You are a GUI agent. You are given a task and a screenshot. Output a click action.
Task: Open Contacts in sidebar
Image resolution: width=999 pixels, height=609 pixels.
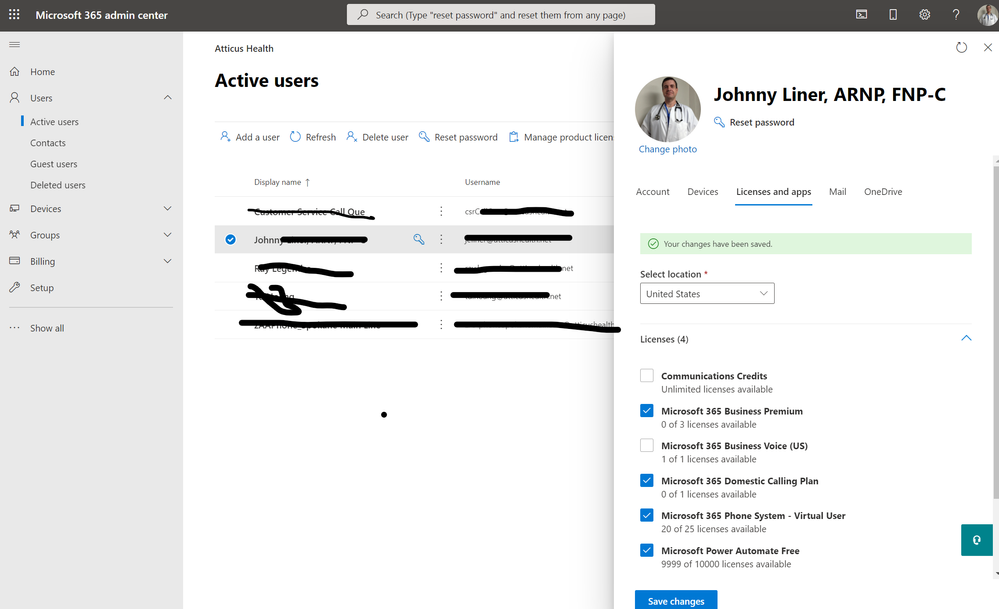pyautogui.click(x=48, y=143)
